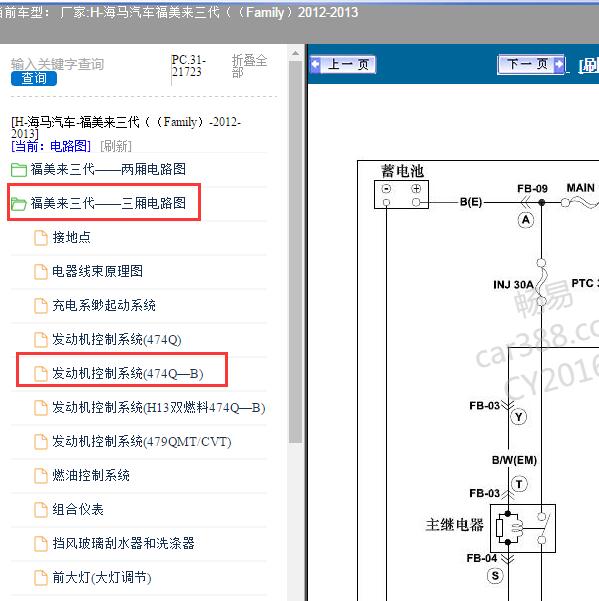The height and width of the screenshot is (601, 599).
Task: Click the page icon beside 发动机控制系统(474Q—B)
Action: [x=41, y=374]
